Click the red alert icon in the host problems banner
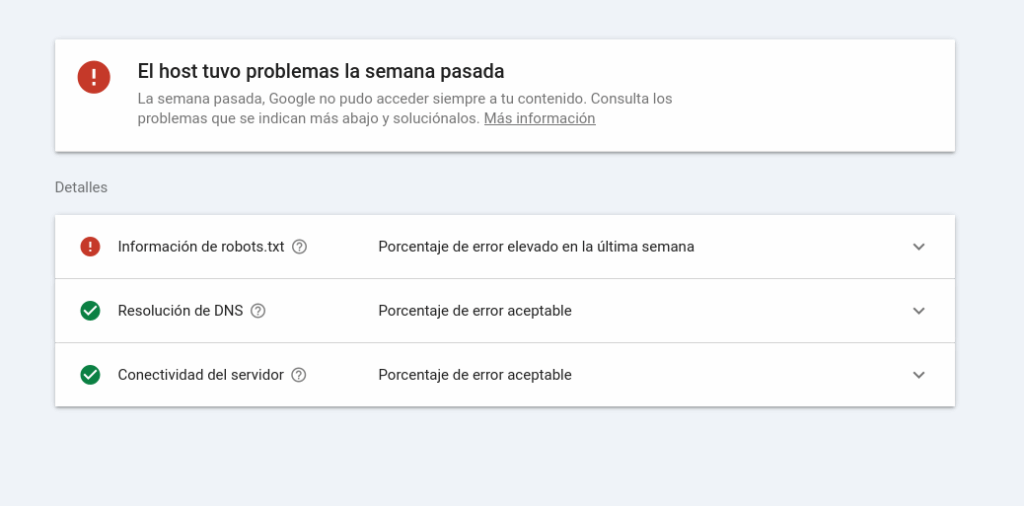1024x506 pixels. 94,77
